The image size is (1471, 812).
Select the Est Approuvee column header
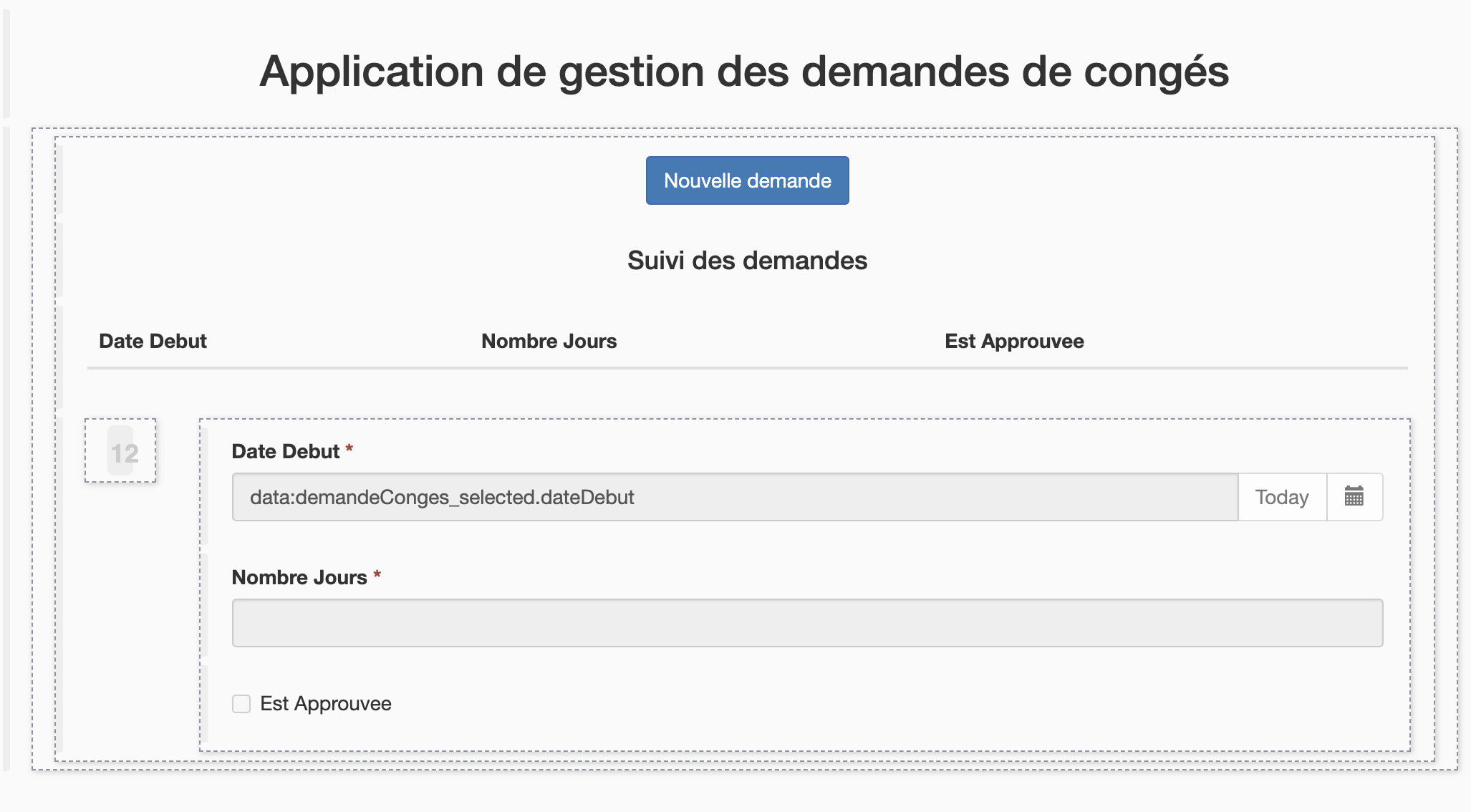point(1014,341)
